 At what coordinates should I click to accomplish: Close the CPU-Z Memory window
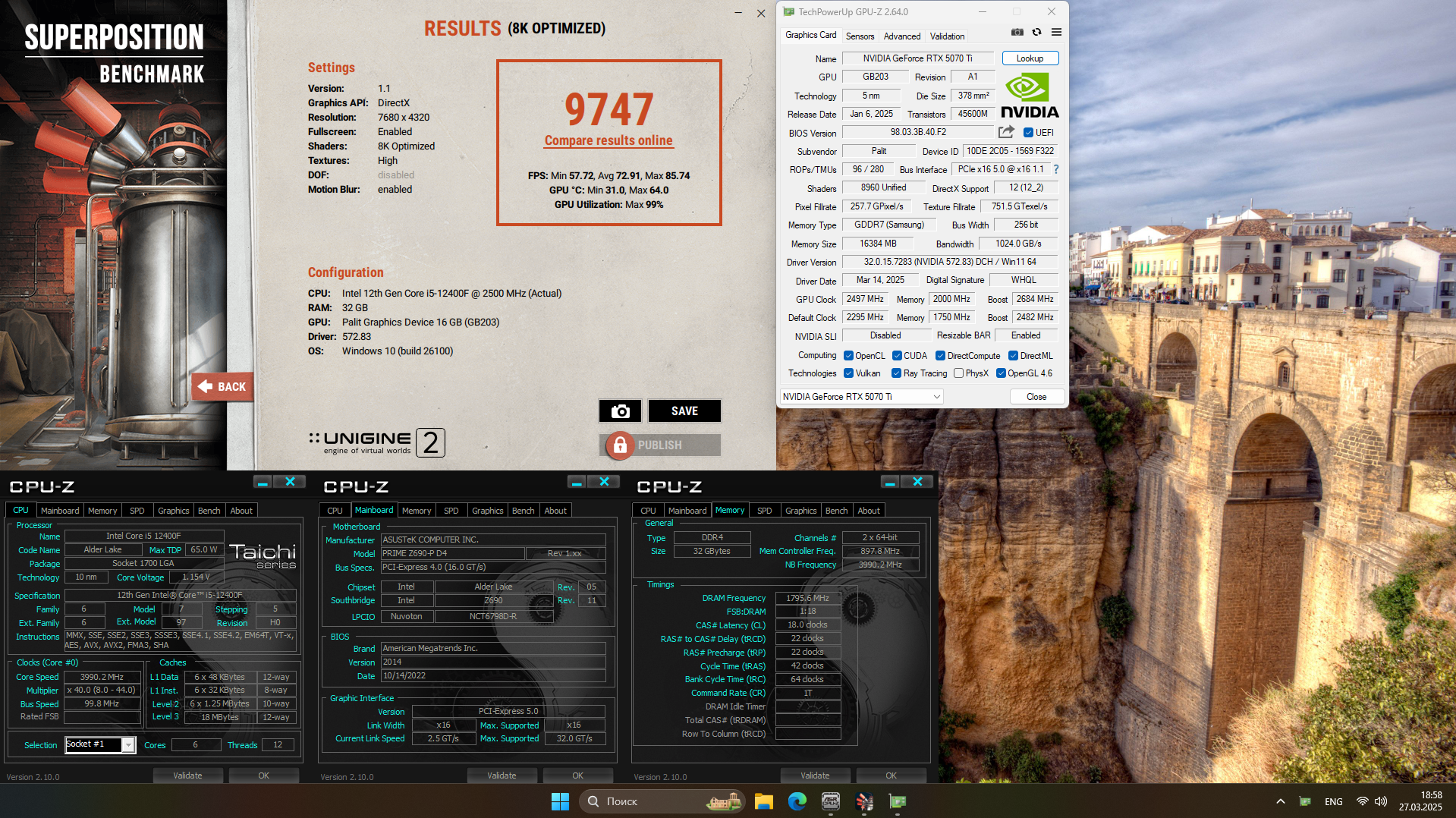pyautogui.click(x=917, y=482)
